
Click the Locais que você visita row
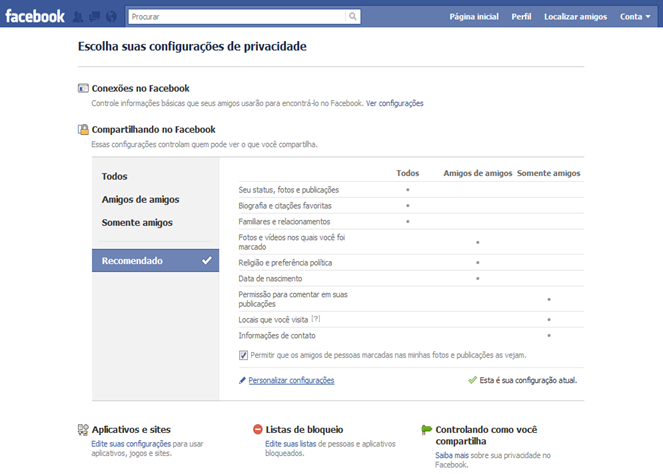coord(411,320)
